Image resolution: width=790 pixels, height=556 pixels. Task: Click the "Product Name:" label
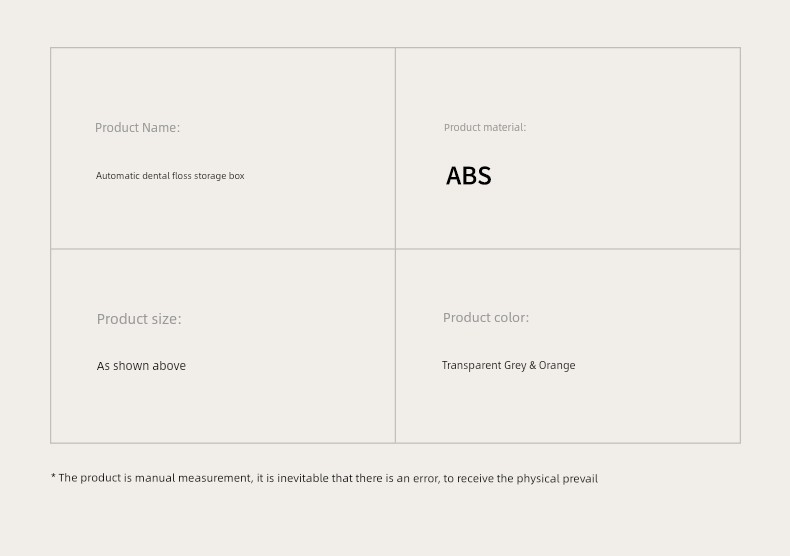[x=137, y=127]
